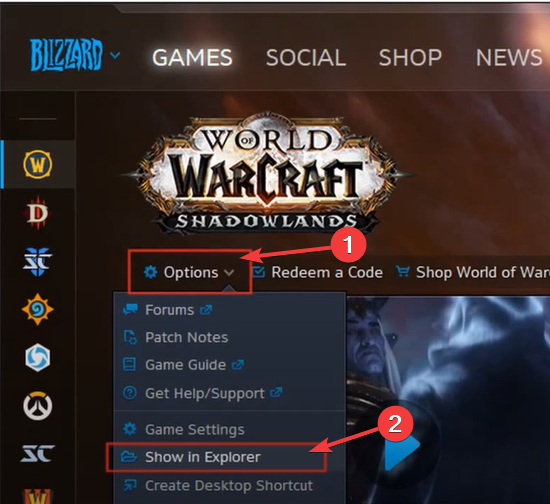Viewport: 550px width, 504px height.
Task: Expand the Options dropdown
Action: pyautogui.click(x=189, y=273)
